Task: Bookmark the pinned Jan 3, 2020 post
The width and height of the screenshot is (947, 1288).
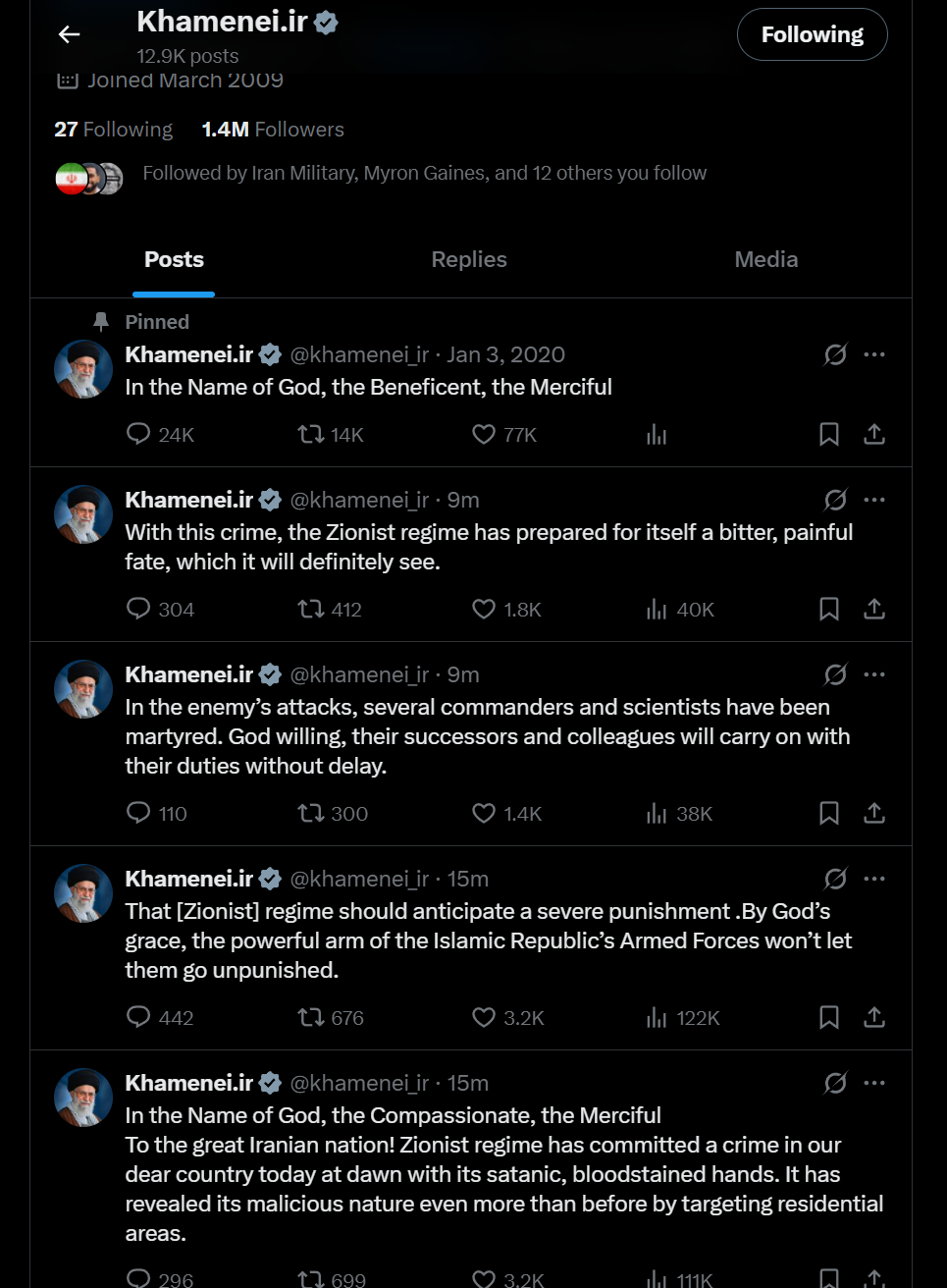Action: (x=829, y=434)
